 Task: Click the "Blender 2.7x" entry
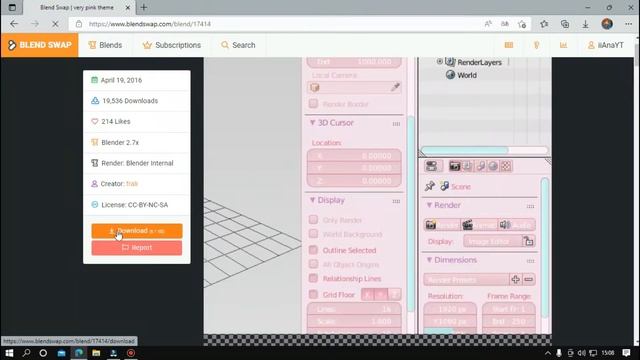[120, 142]
